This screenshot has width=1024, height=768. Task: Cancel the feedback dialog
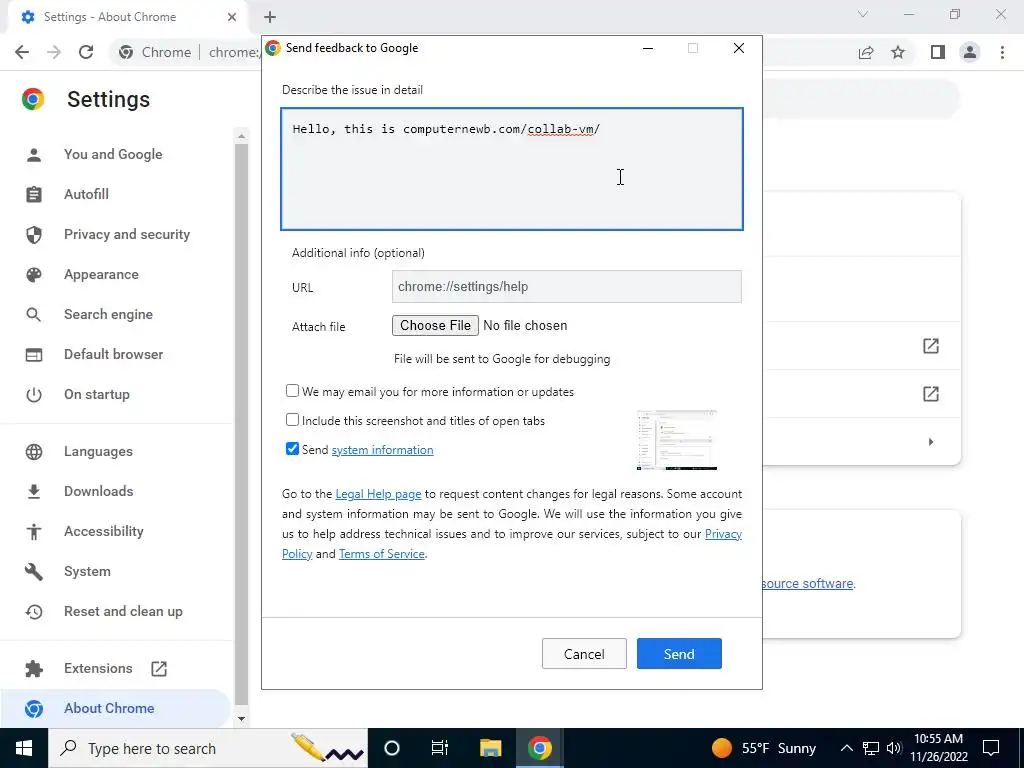pos(584,654)
